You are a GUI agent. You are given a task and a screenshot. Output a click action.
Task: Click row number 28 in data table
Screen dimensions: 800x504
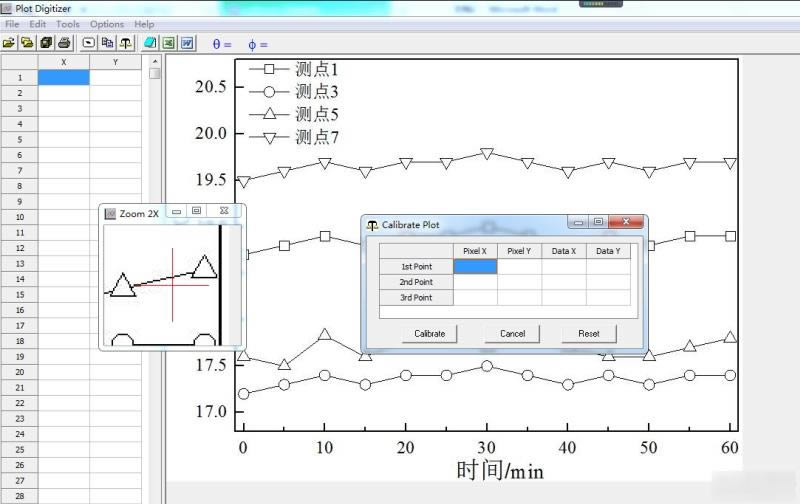point(19,496)
